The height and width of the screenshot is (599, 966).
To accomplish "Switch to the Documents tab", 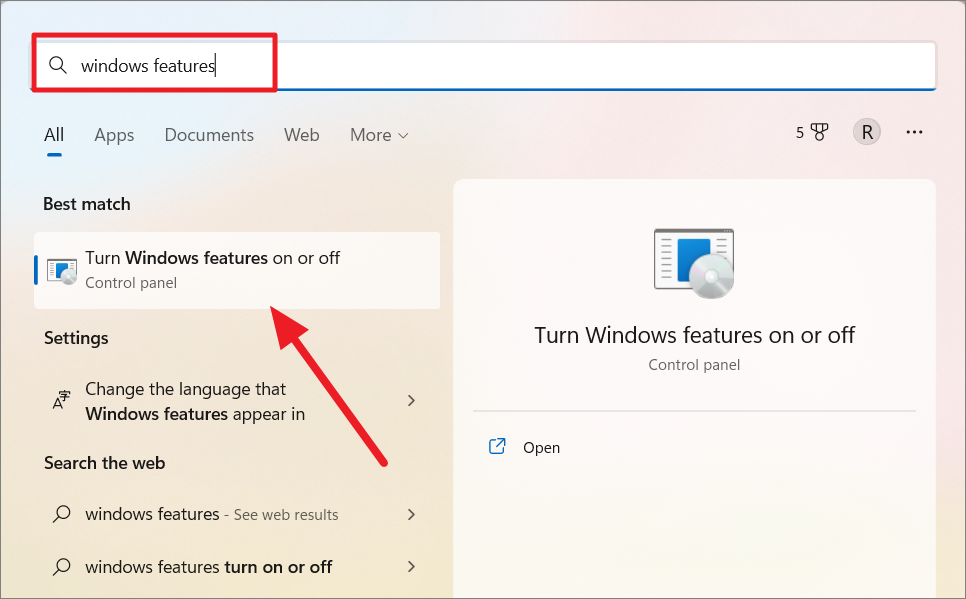I will tap(208, 134).
